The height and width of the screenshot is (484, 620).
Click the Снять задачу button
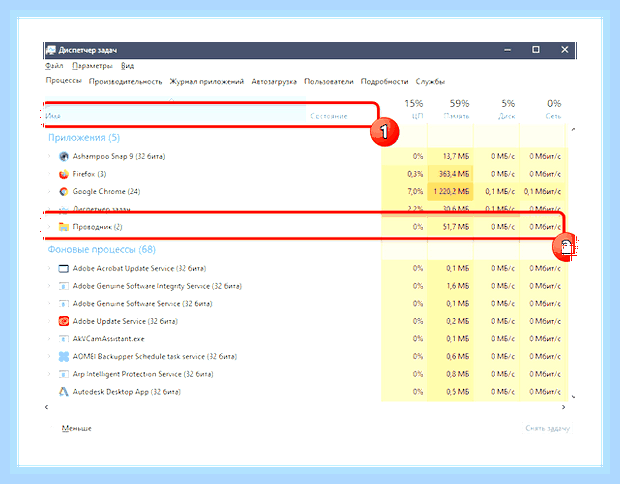[547, 428]
